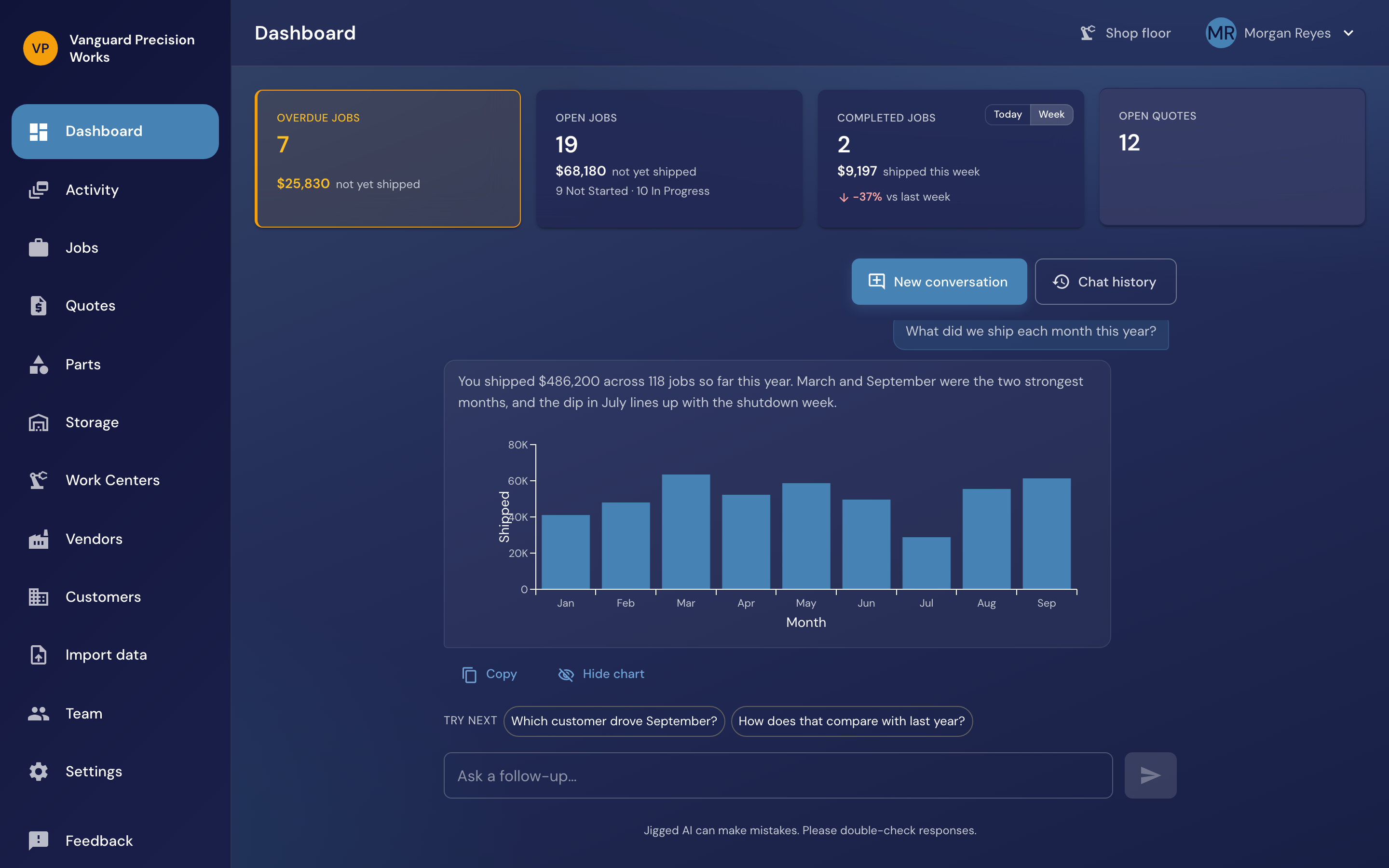Switch completed jobs to Today
Viewport: 1389px width, 868px height.
(1008, 115)
